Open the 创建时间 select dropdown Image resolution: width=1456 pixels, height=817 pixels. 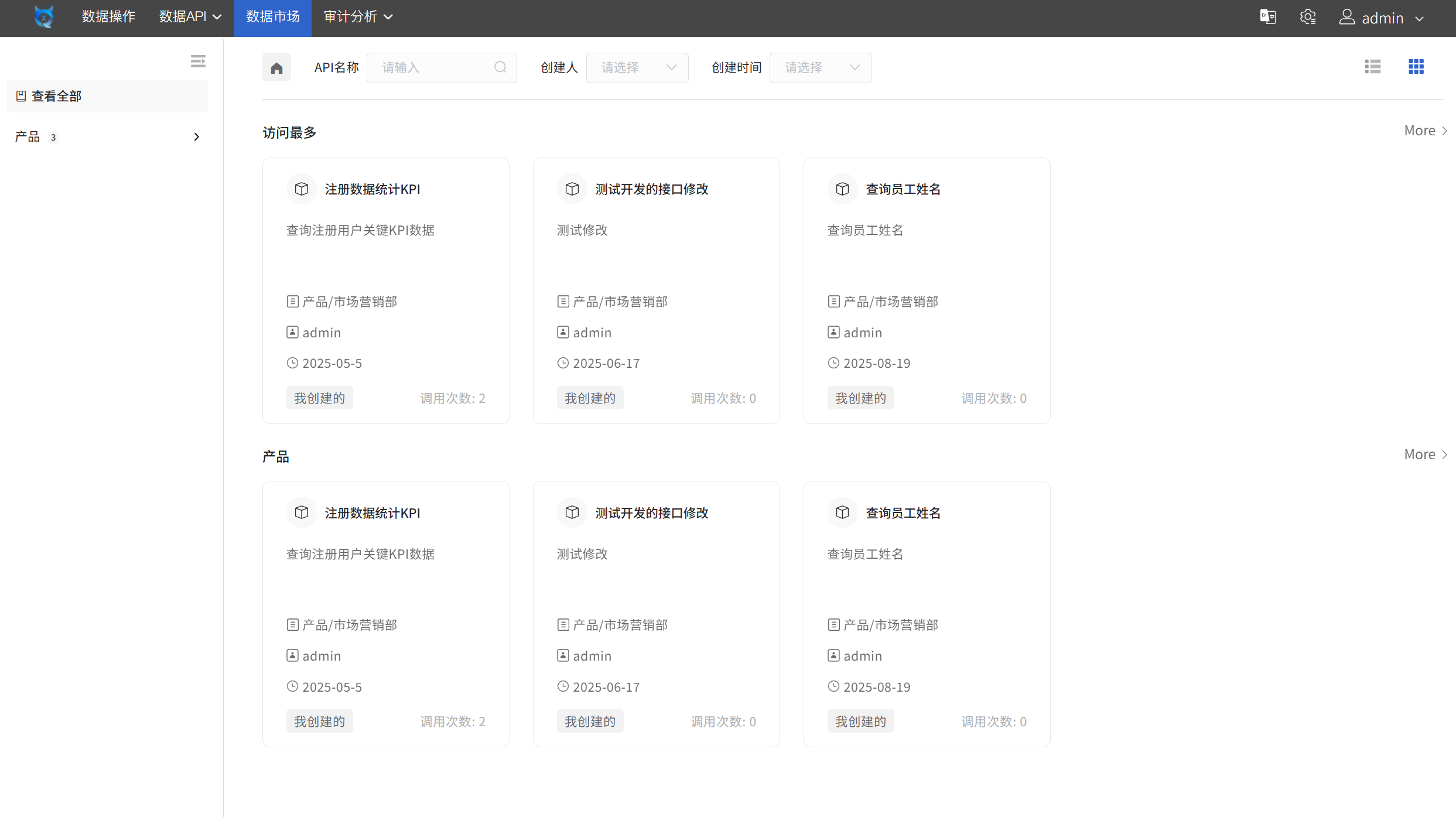pos(821,68)
